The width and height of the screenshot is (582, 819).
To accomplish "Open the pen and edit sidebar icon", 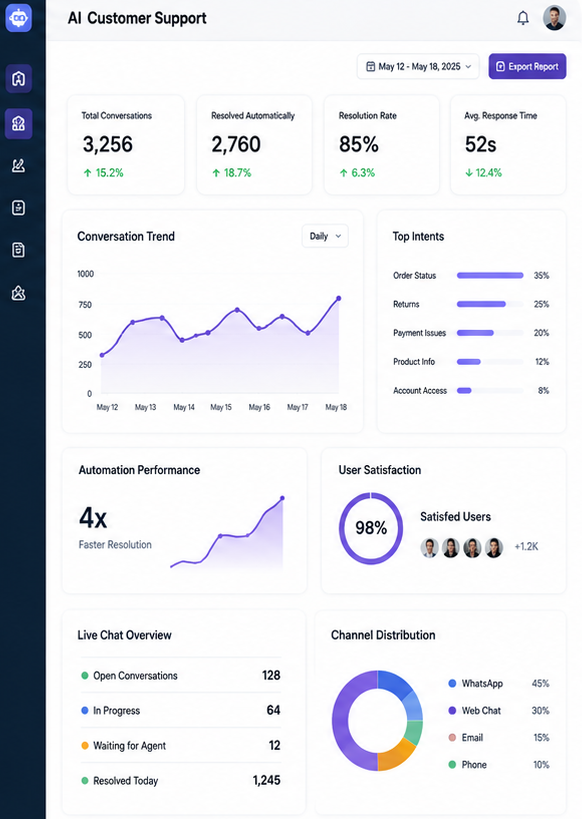I will point(19,166).
